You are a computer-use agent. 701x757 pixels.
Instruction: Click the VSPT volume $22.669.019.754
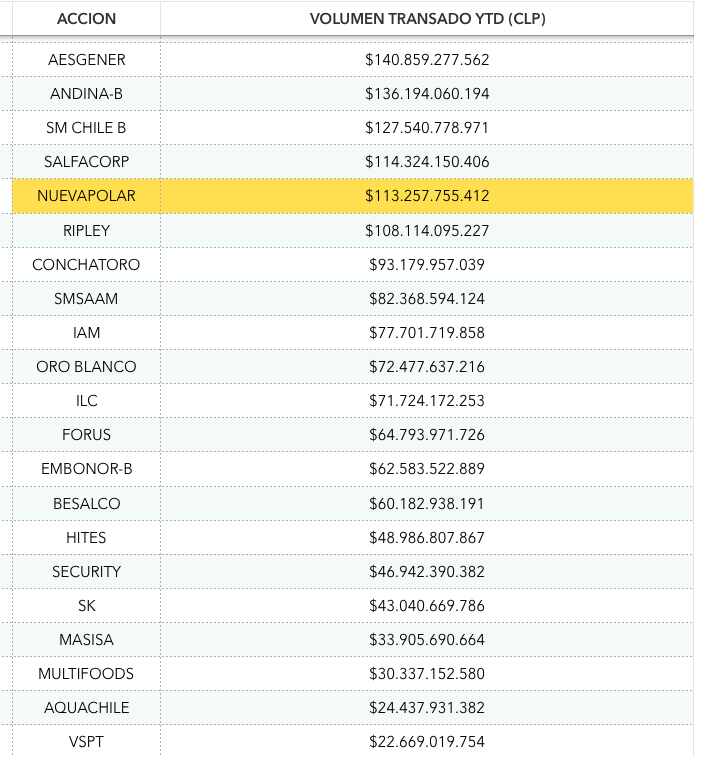tap(427, 741)
